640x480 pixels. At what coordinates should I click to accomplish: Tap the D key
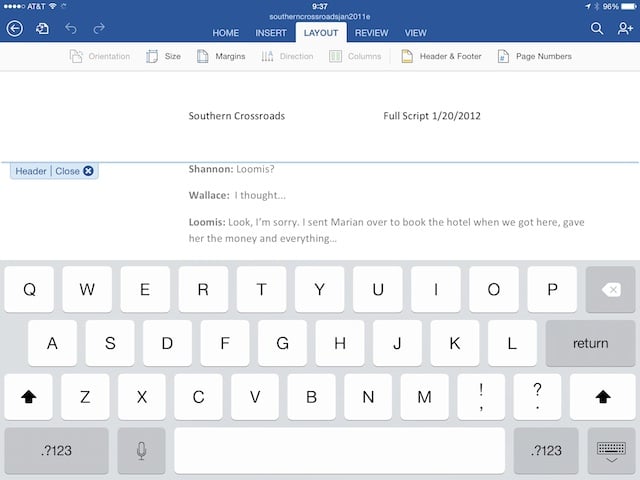click(x=167, y=343)
